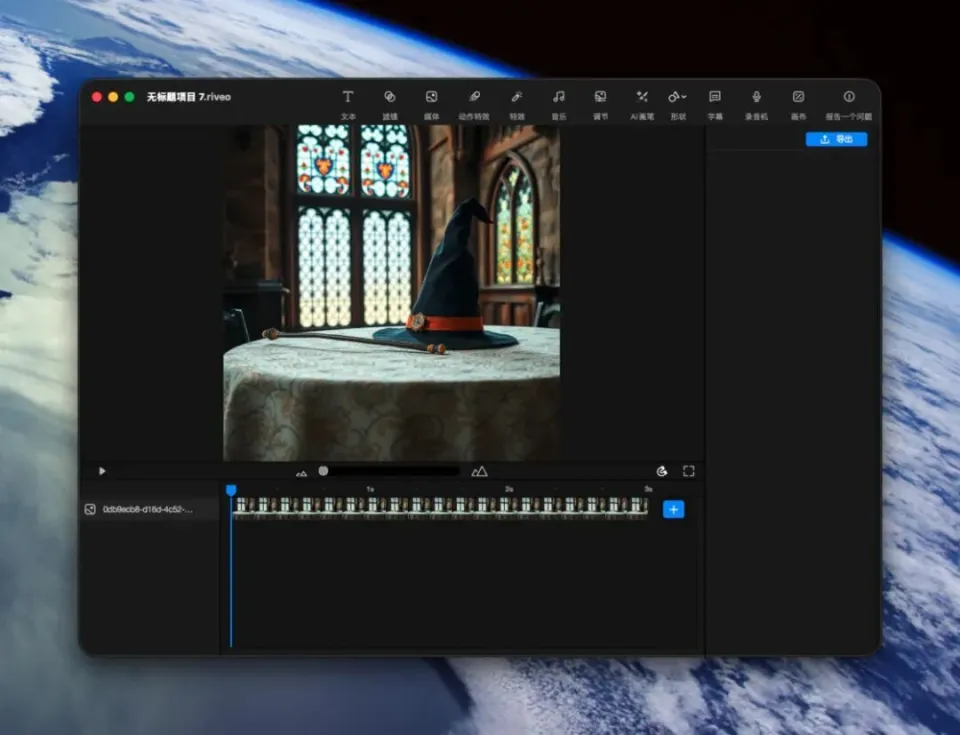Screen dimensions: 960x735
Task: Open Motion Effects (动作特效) tool
Action: pos(474,98)
